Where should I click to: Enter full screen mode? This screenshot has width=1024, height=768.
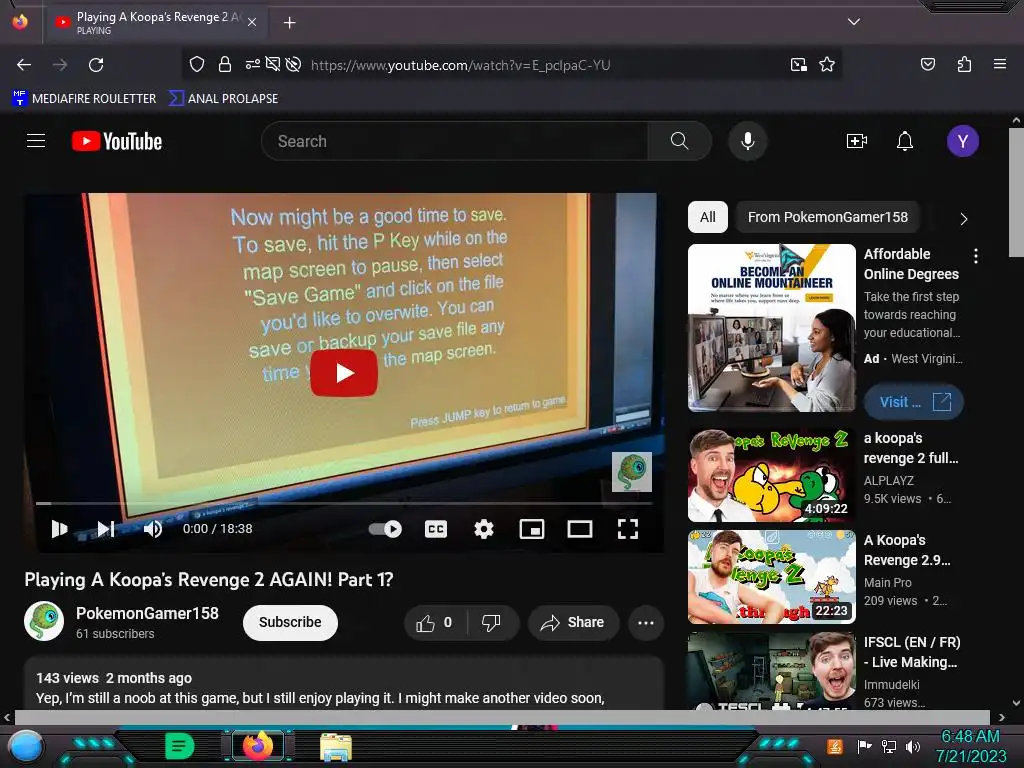pyautogui.click(x=628, y=529)
